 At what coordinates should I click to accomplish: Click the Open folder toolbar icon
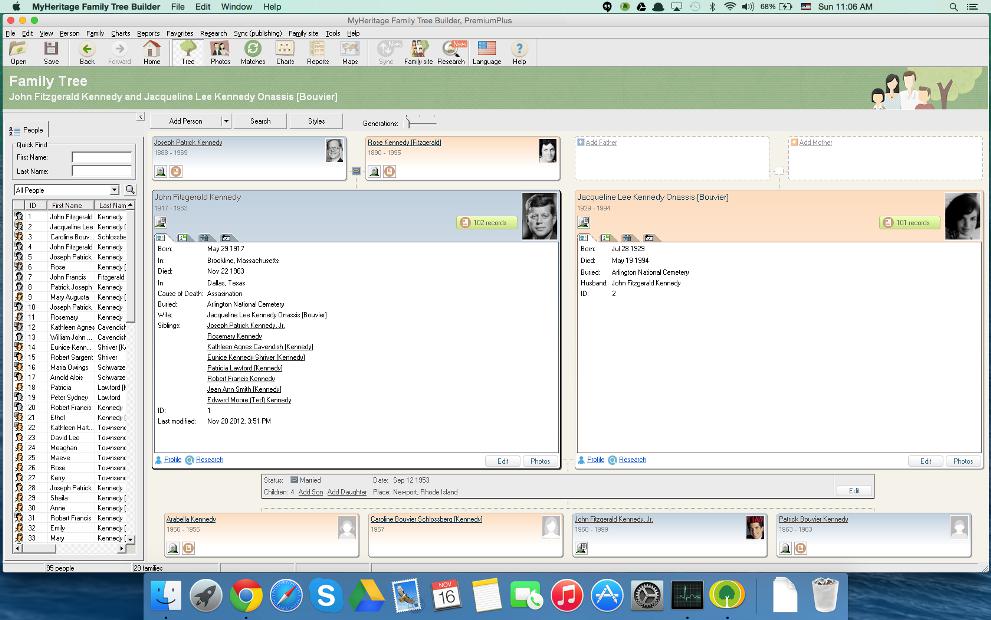click(x=18, y=49)
